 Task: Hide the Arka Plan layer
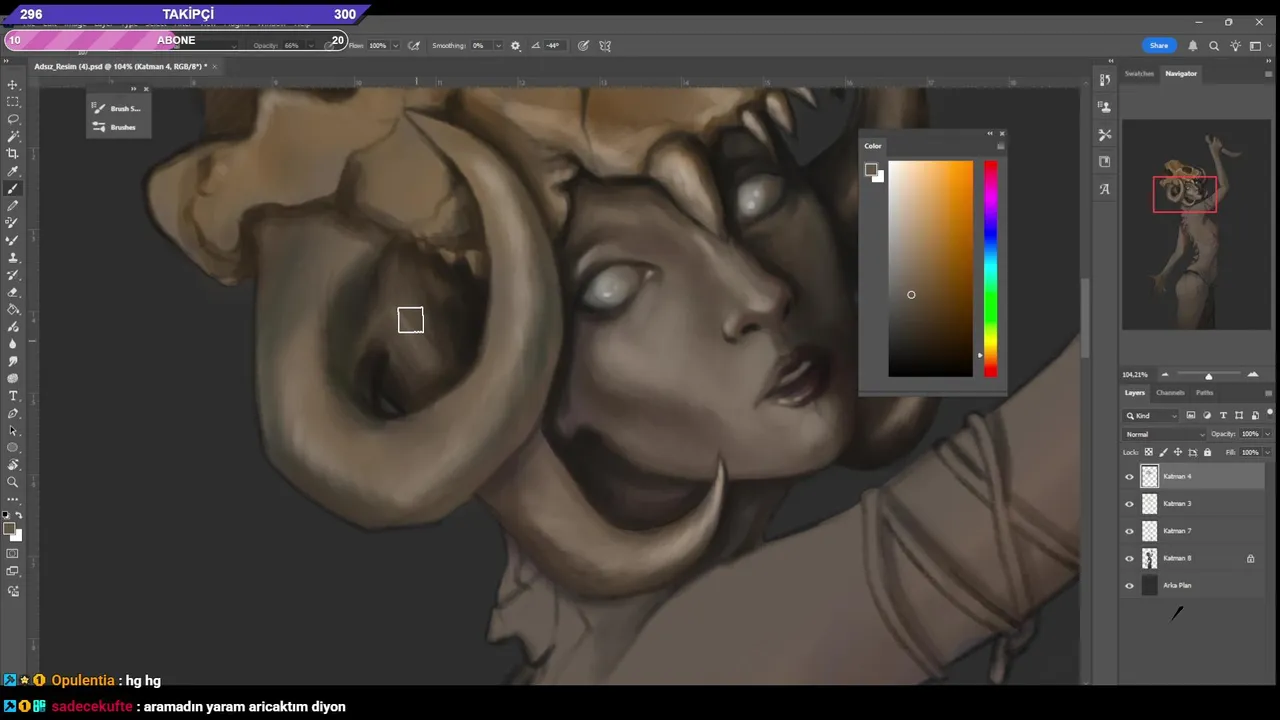pos(1130,586)
